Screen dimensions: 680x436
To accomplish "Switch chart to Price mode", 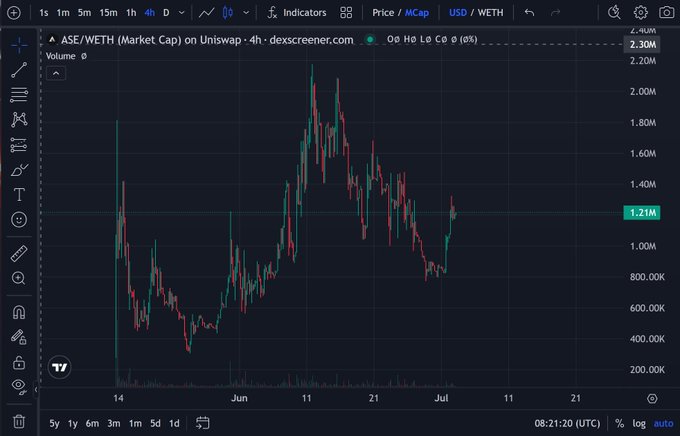I will [383, 13].
